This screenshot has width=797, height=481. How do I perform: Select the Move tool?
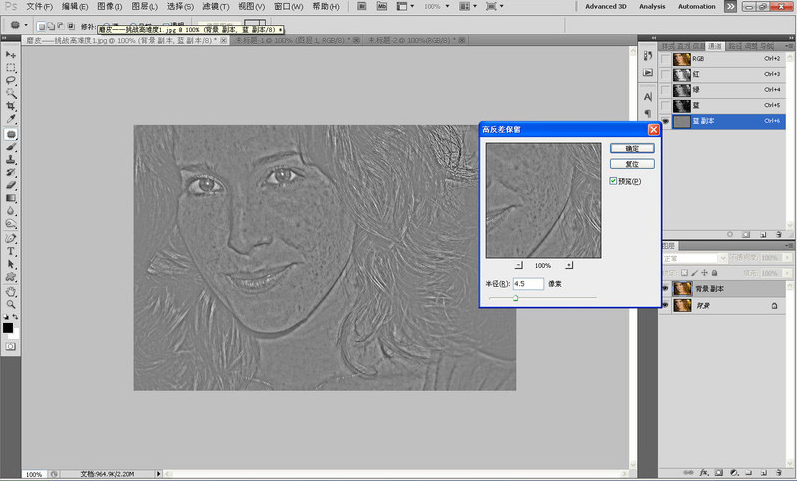(x=11, y=54)
